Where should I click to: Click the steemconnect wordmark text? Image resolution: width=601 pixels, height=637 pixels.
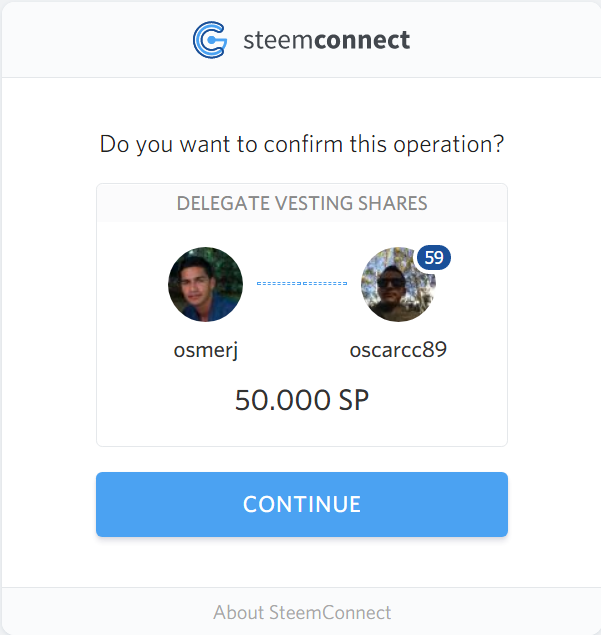click(x=326, y=41)
